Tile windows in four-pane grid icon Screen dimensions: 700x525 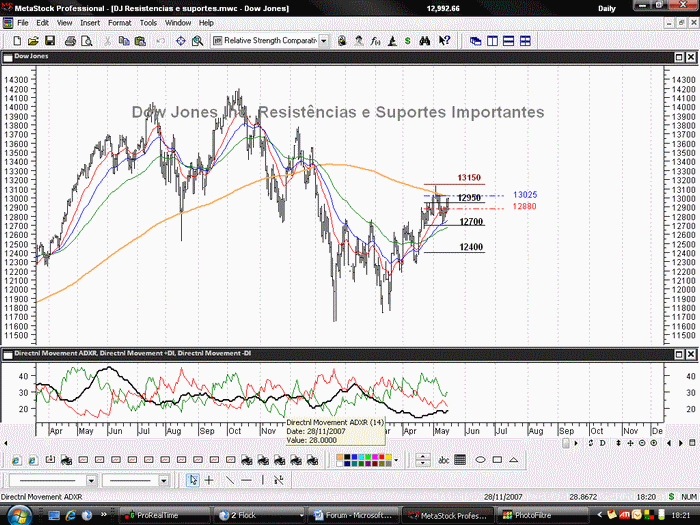pos(525,41)
